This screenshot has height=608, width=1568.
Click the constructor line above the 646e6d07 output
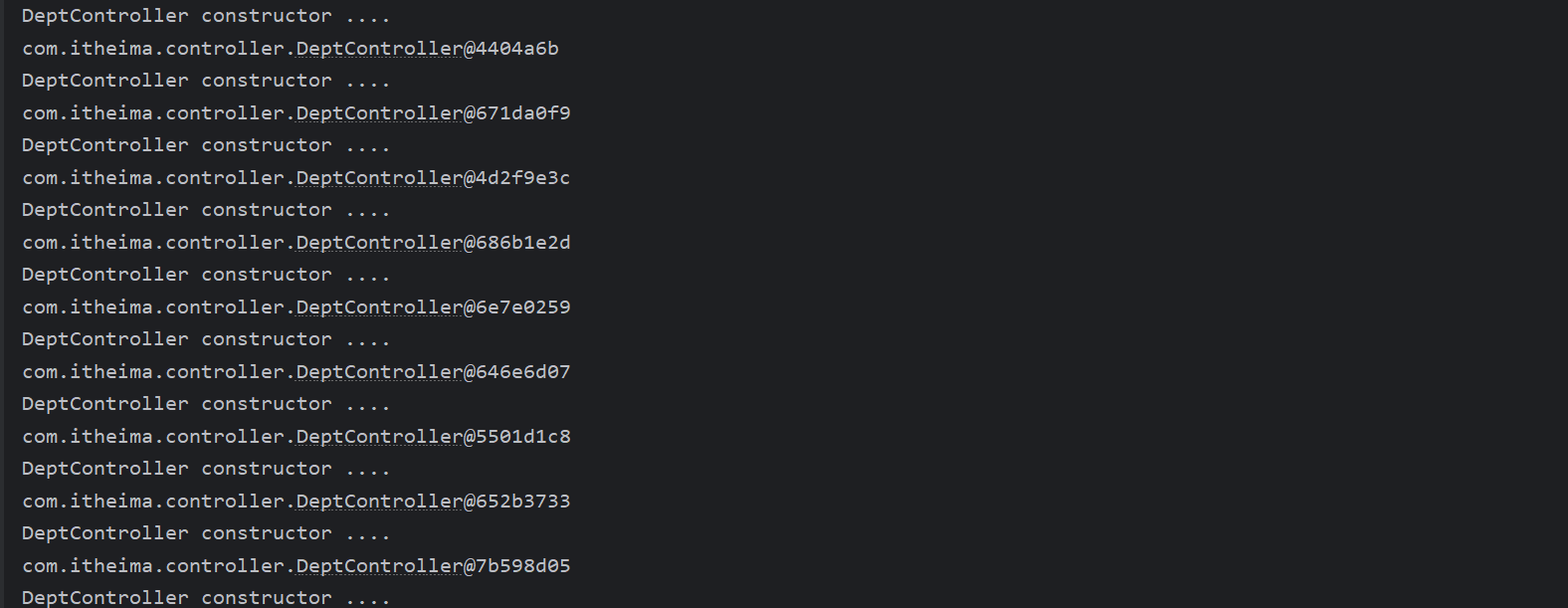click(x=206, y=339)
